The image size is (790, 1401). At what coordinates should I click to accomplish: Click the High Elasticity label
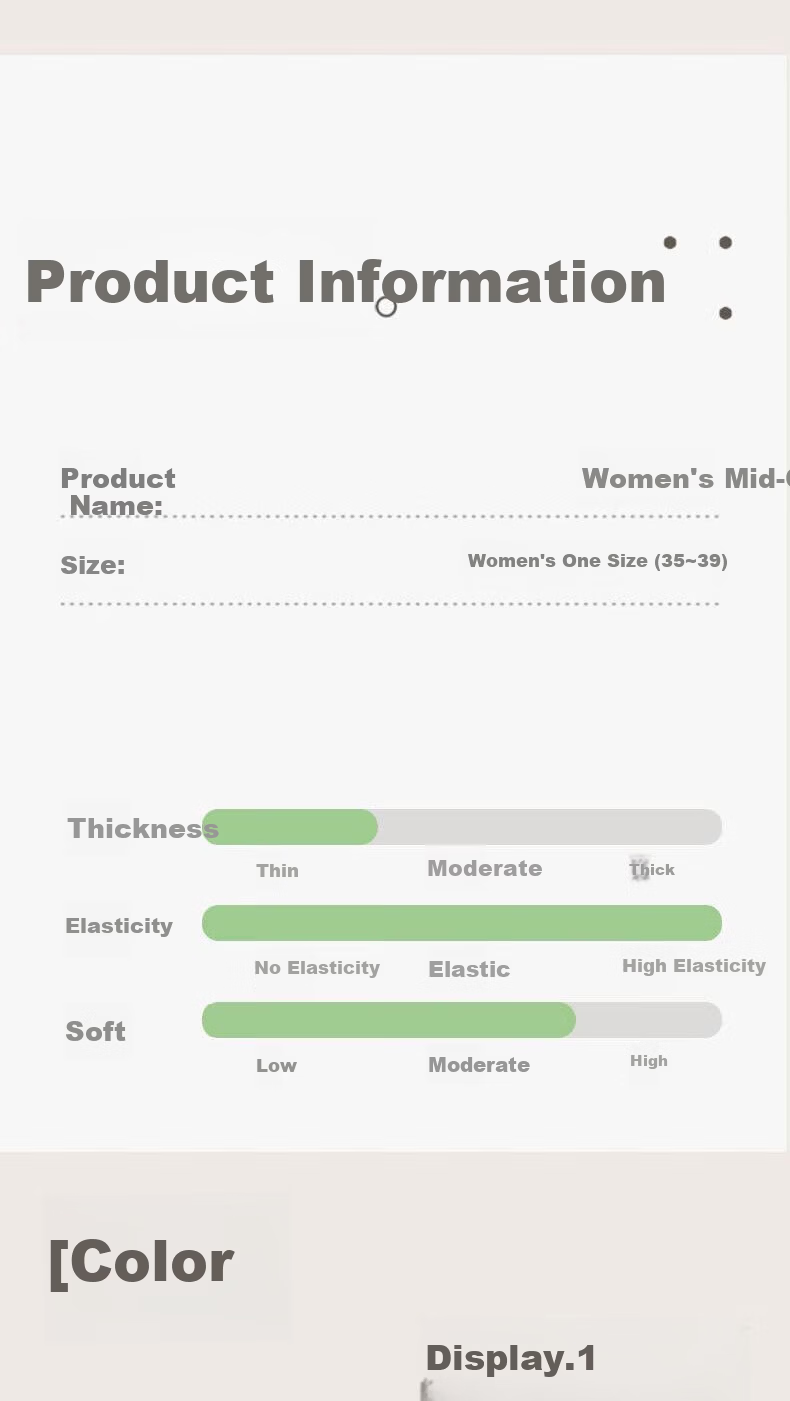694,966
